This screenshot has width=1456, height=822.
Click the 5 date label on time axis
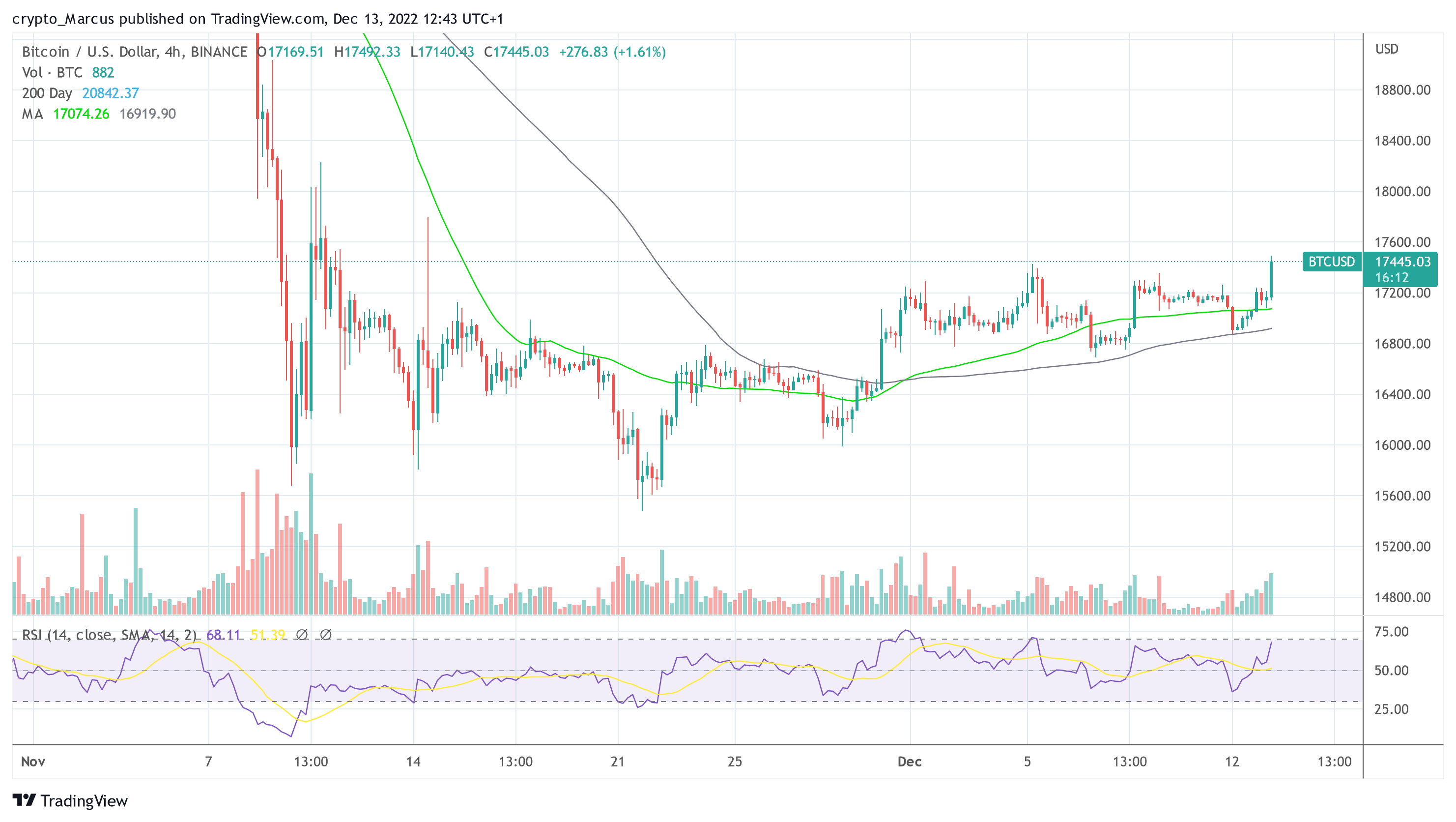click(1028, 762)
